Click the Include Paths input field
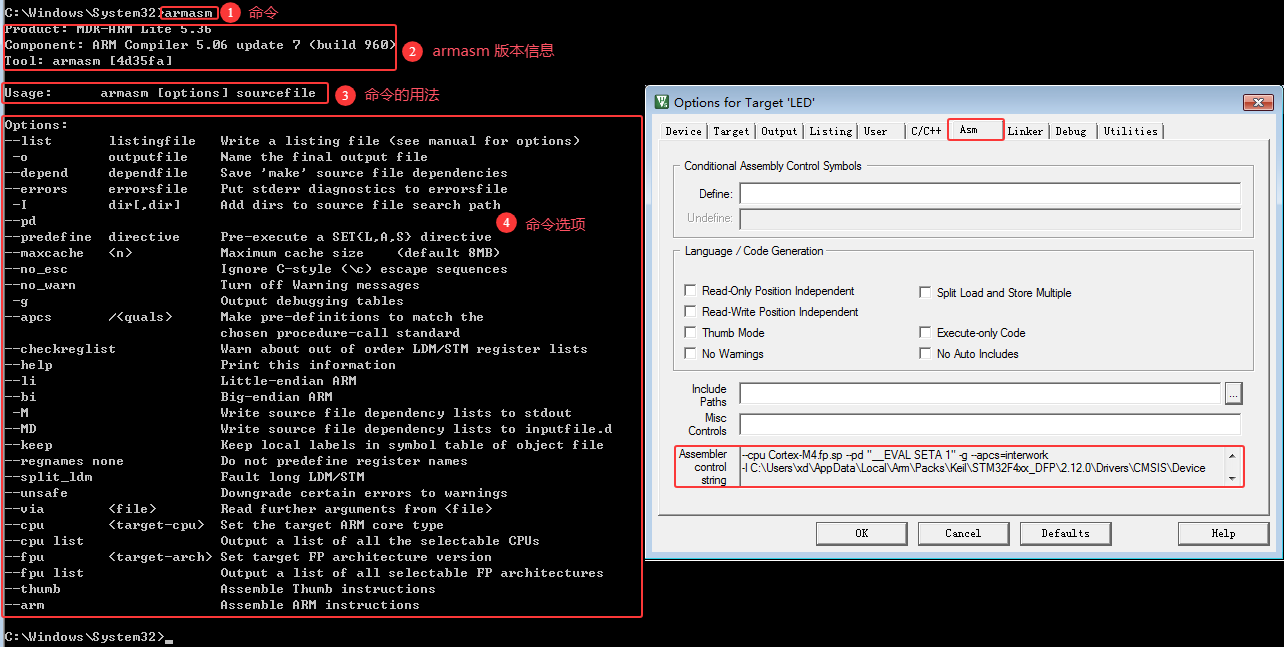Screen dimensions: 1284x647 coord(980,393)
